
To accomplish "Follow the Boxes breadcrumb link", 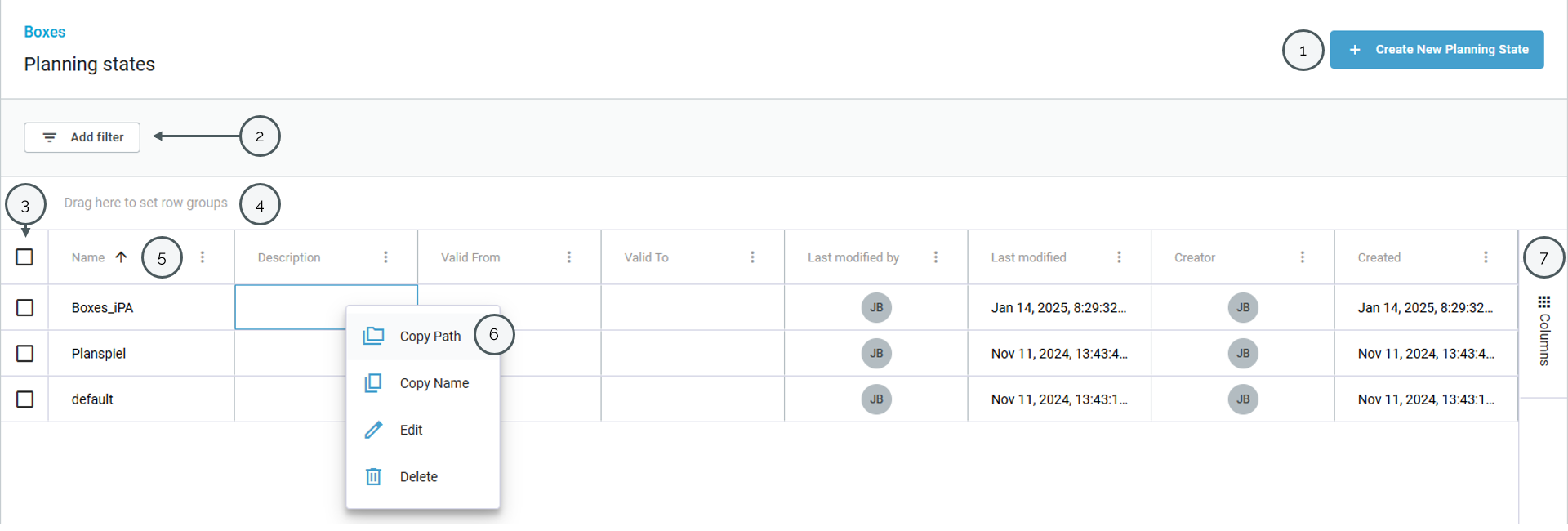I will click(45, 32).
